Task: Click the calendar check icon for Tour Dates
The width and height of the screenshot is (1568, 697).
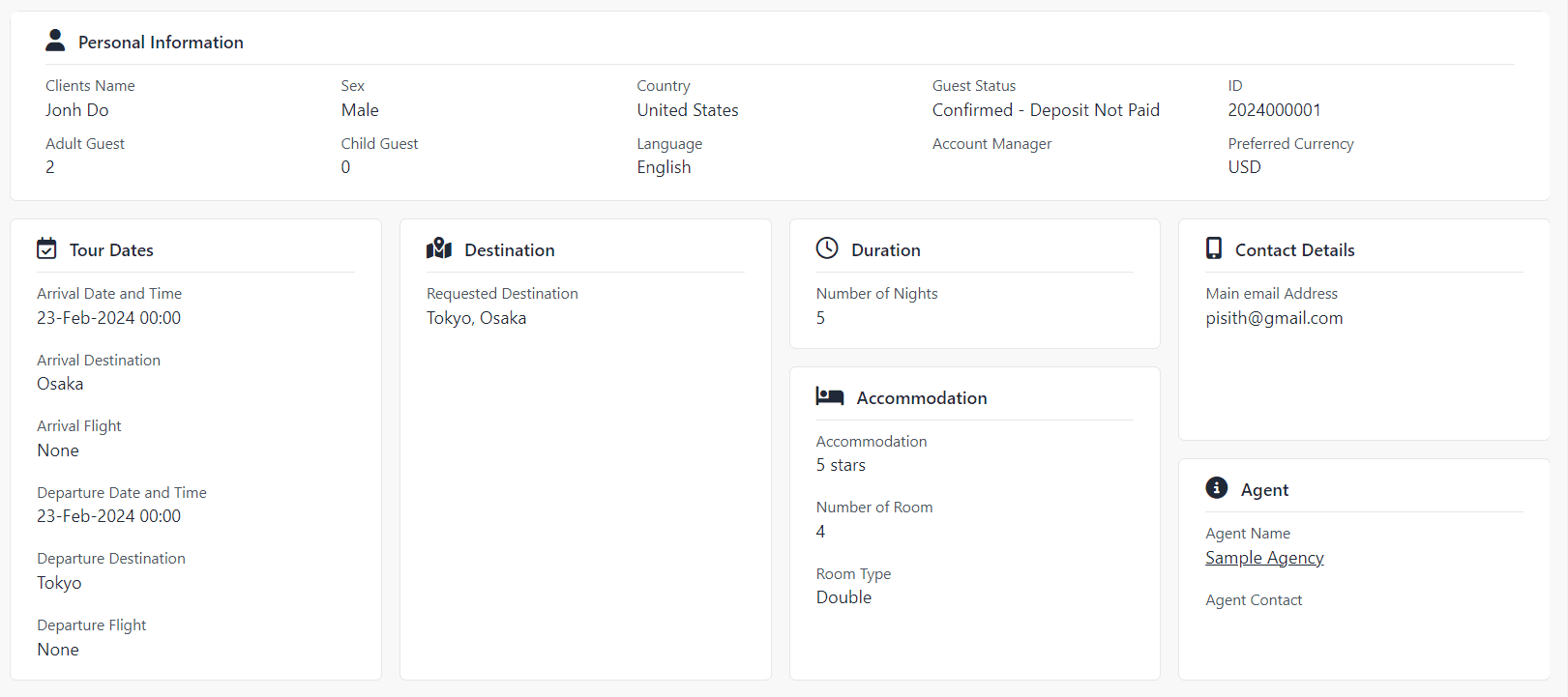Action: tap(46, 249)
